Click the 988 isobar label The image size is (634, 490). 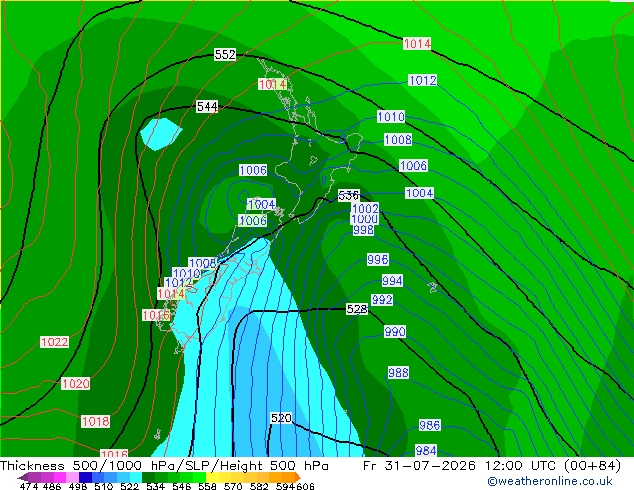point(398,372)
